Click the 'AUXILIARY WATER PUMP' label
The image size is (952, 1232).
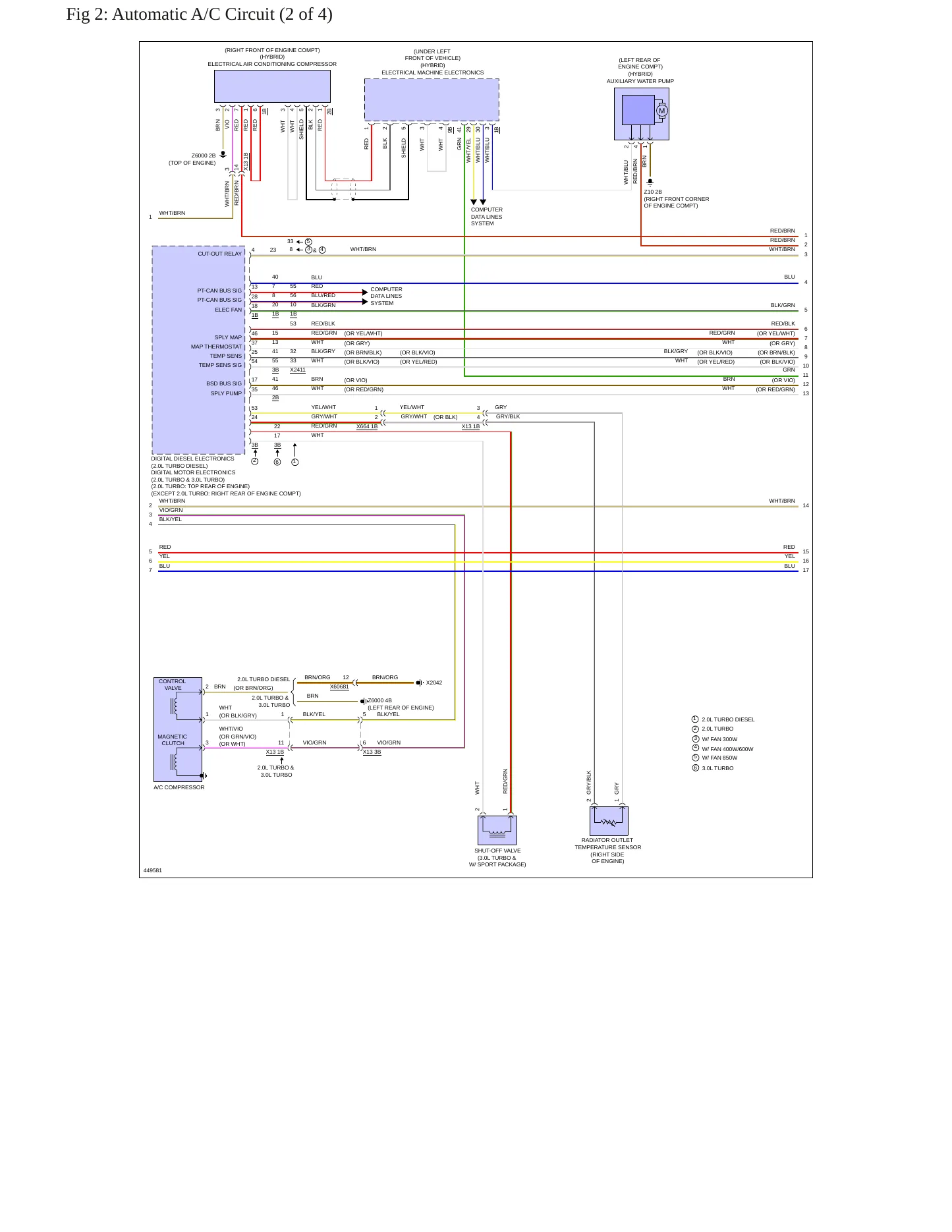click(640, 82)
